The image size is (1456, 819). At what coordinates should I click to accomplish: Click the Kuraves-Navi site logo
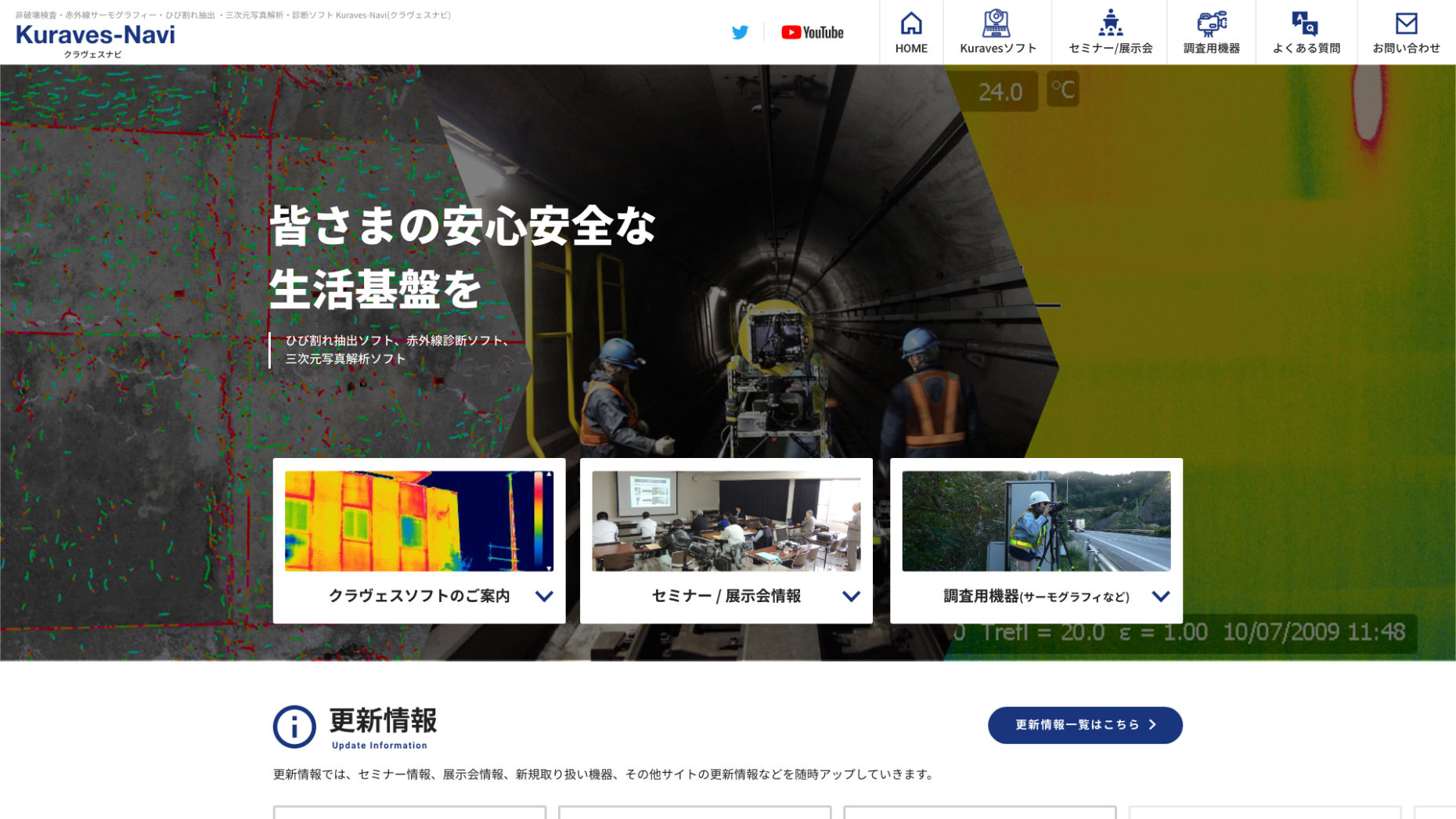coord(95,36)
